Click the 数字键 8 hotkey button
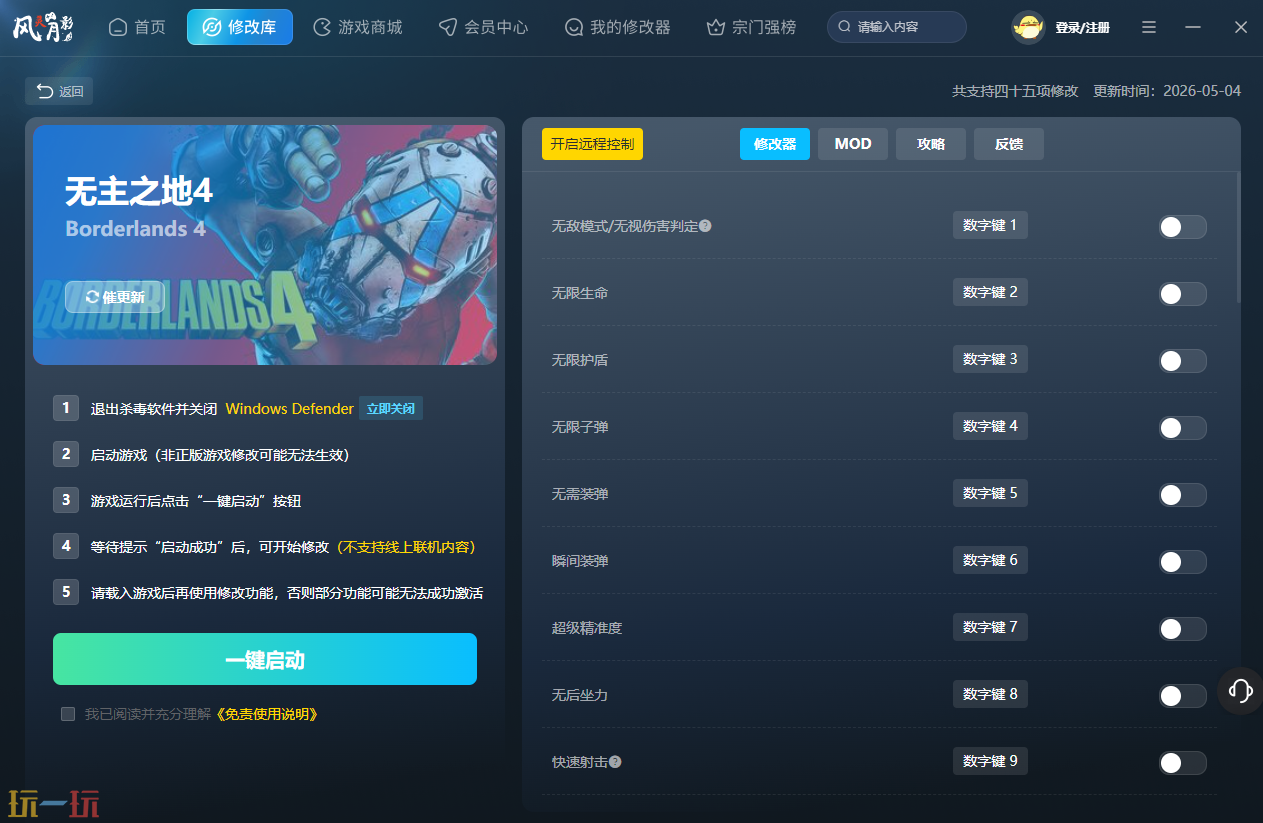This screenshot has height=823, width=1263. 990,694
